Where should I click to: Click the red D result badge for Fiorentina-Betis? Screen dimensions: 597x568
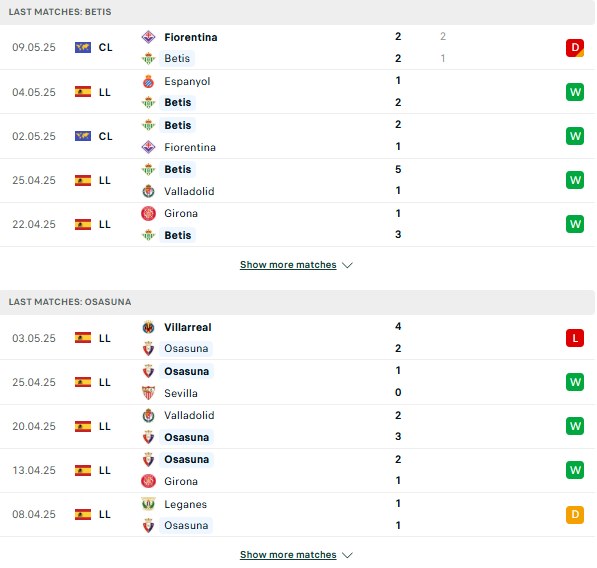[x=575, y=48]
